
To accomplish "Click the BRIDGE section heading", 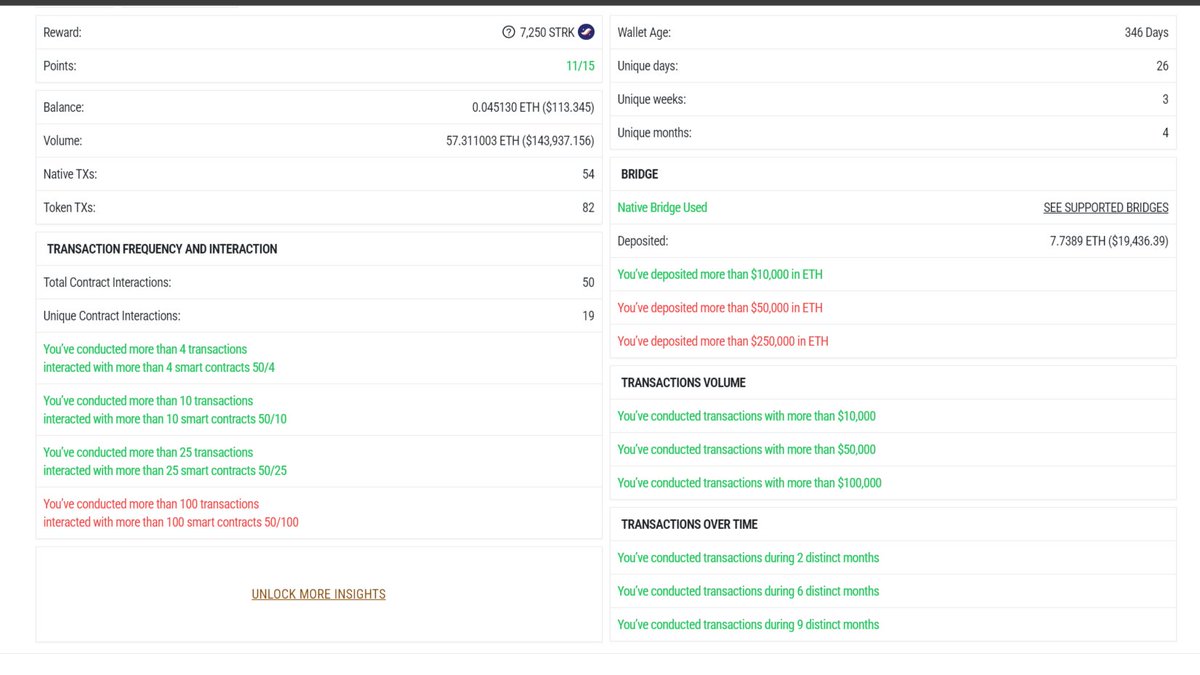I will click(640, 174).
